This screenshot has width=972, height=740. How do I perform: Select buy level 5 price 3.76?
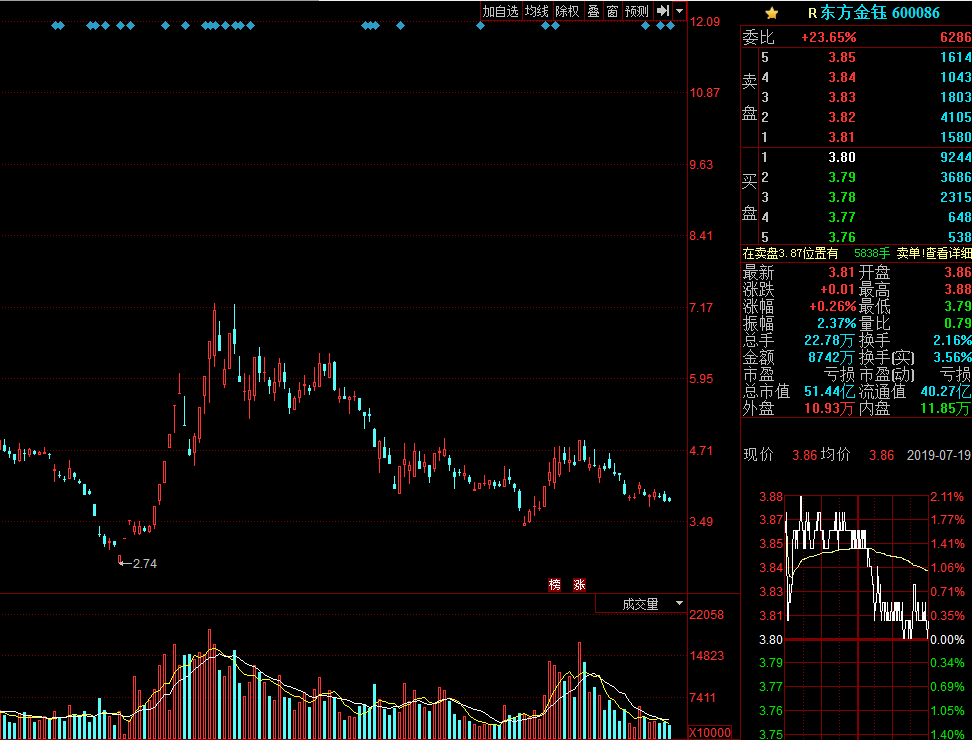842,237
